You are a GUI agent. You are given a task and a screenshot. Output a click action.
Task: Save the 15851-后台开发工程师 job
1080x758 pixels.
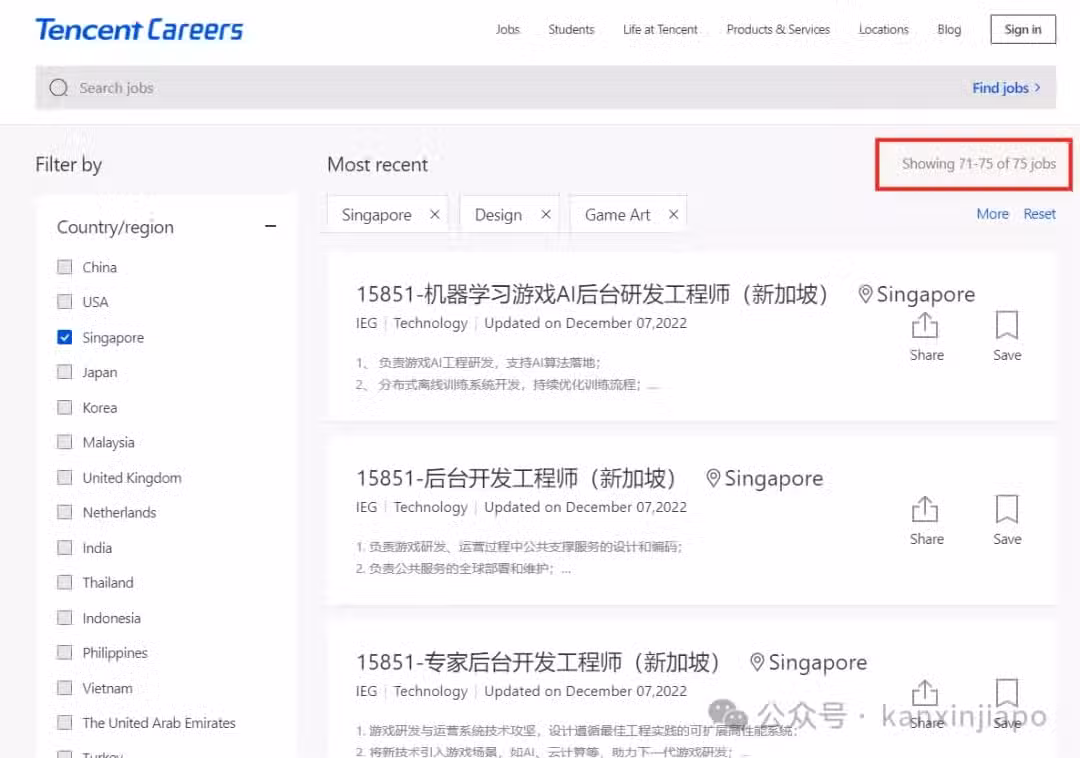1006,520
